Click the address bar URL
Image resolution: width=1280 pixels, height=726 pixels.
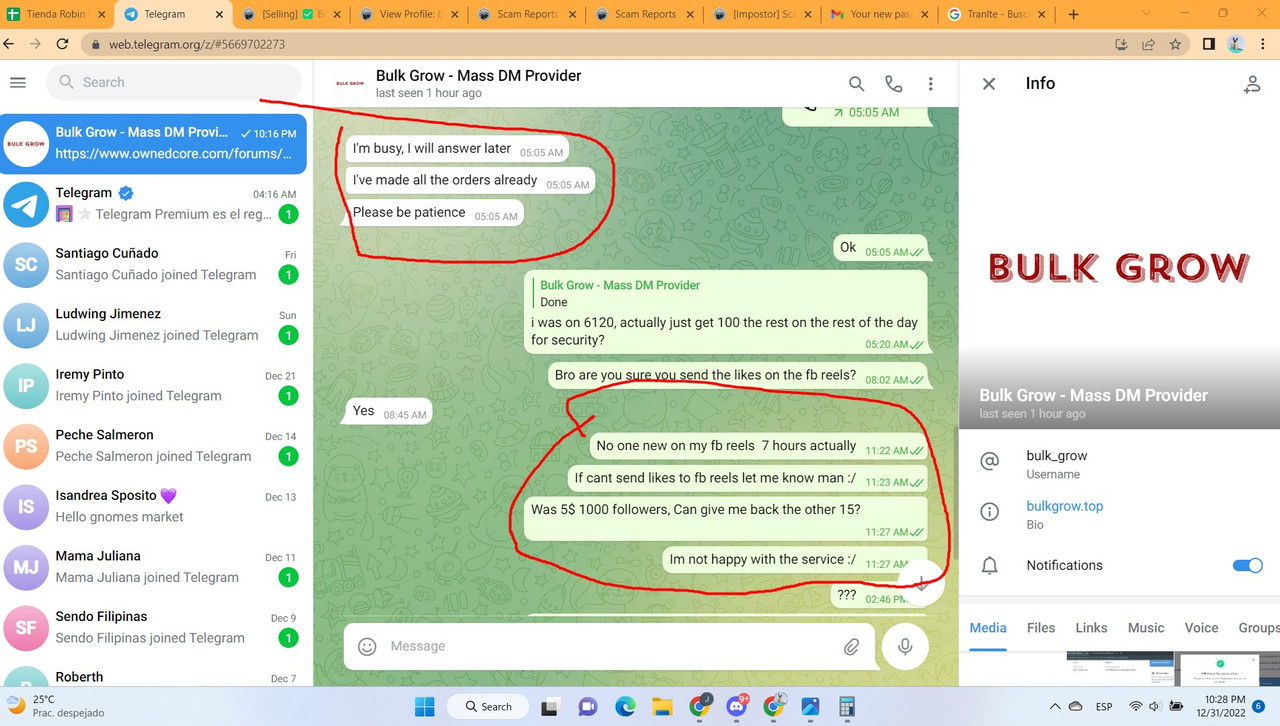[x=197, y=45]
